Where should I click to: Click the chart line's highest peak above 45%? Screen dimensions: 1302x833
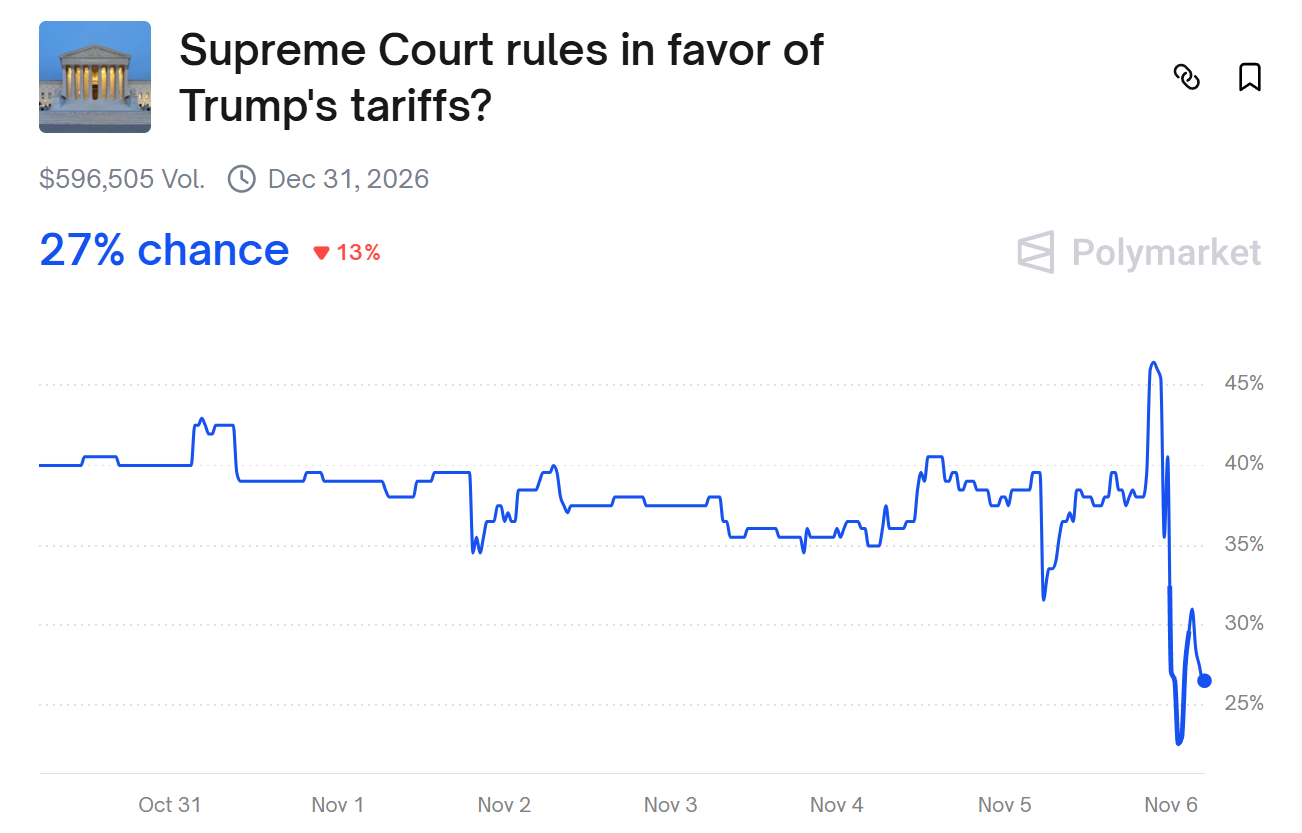coord(1153,363)
